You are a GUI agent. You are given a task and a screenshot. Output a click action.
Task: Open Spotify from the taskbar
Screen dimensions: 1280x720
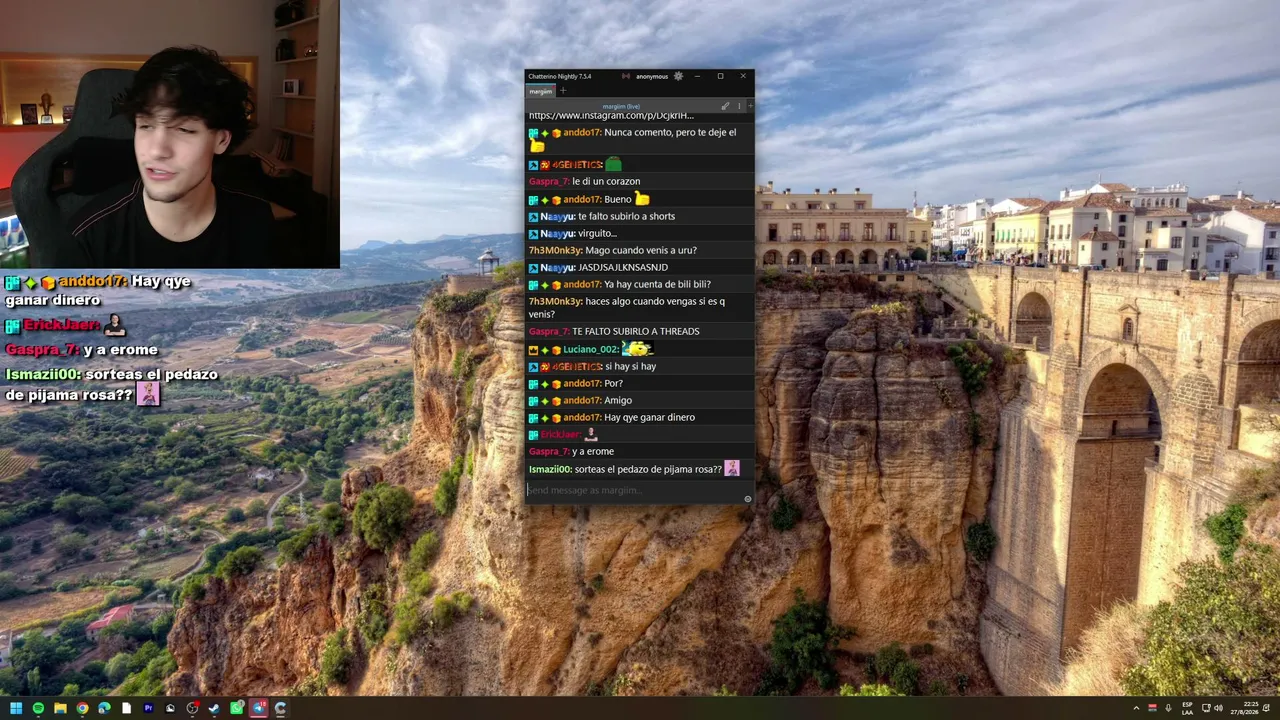click(38, 708)
